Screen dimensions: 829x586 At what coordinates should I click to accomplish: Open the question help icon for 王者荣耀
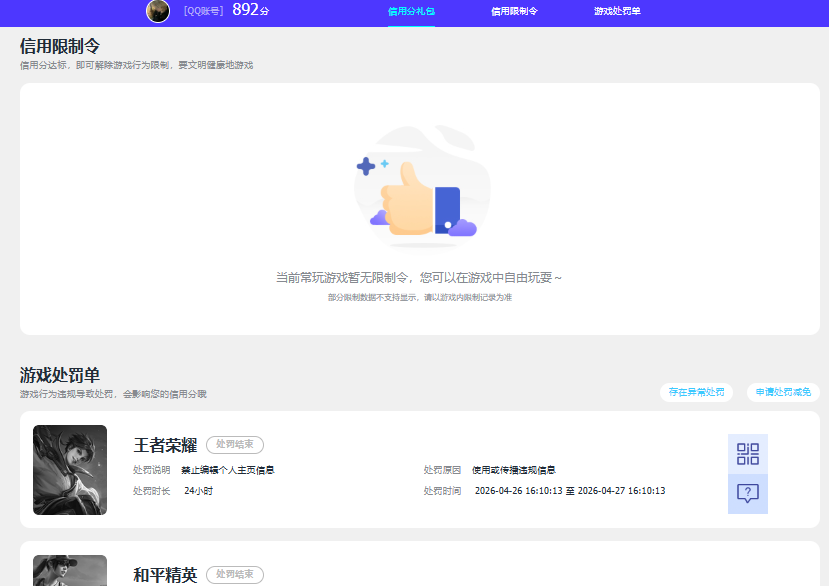(x=748, y=493)
